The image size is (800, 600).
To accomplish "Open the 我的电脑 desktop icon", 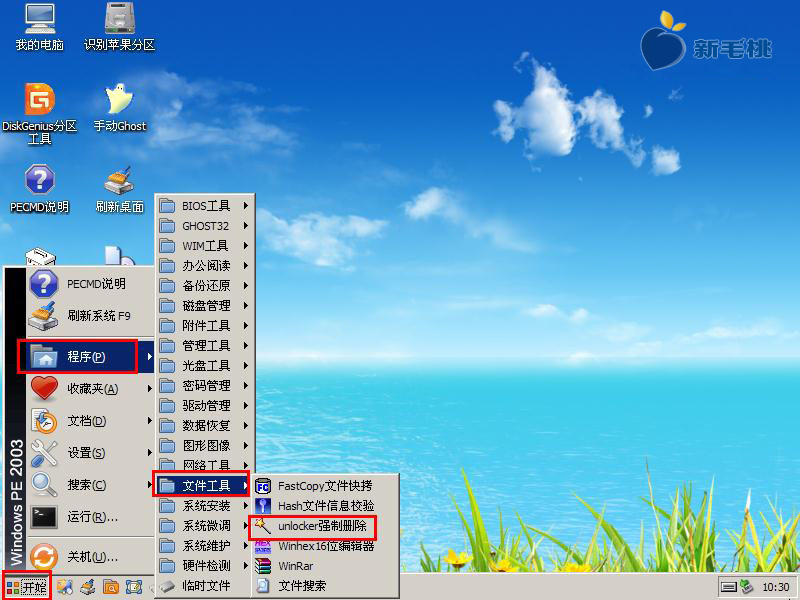I will [x=40, y=28].
